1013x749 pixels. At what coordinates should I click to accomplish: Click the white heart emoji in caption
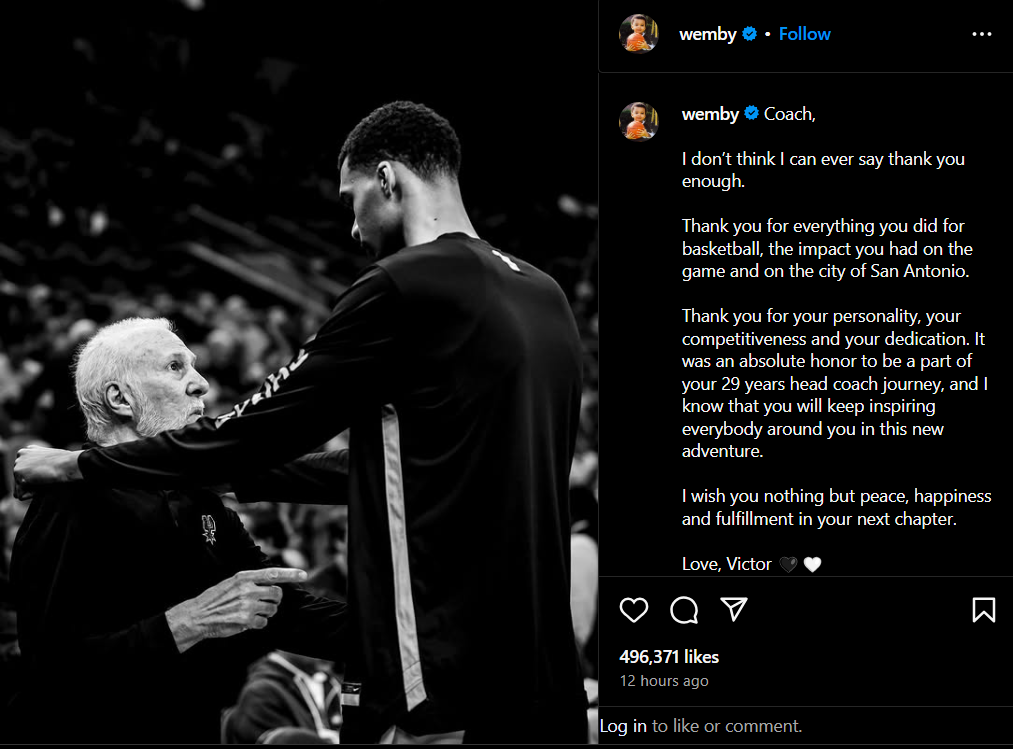tap(812, 564)
